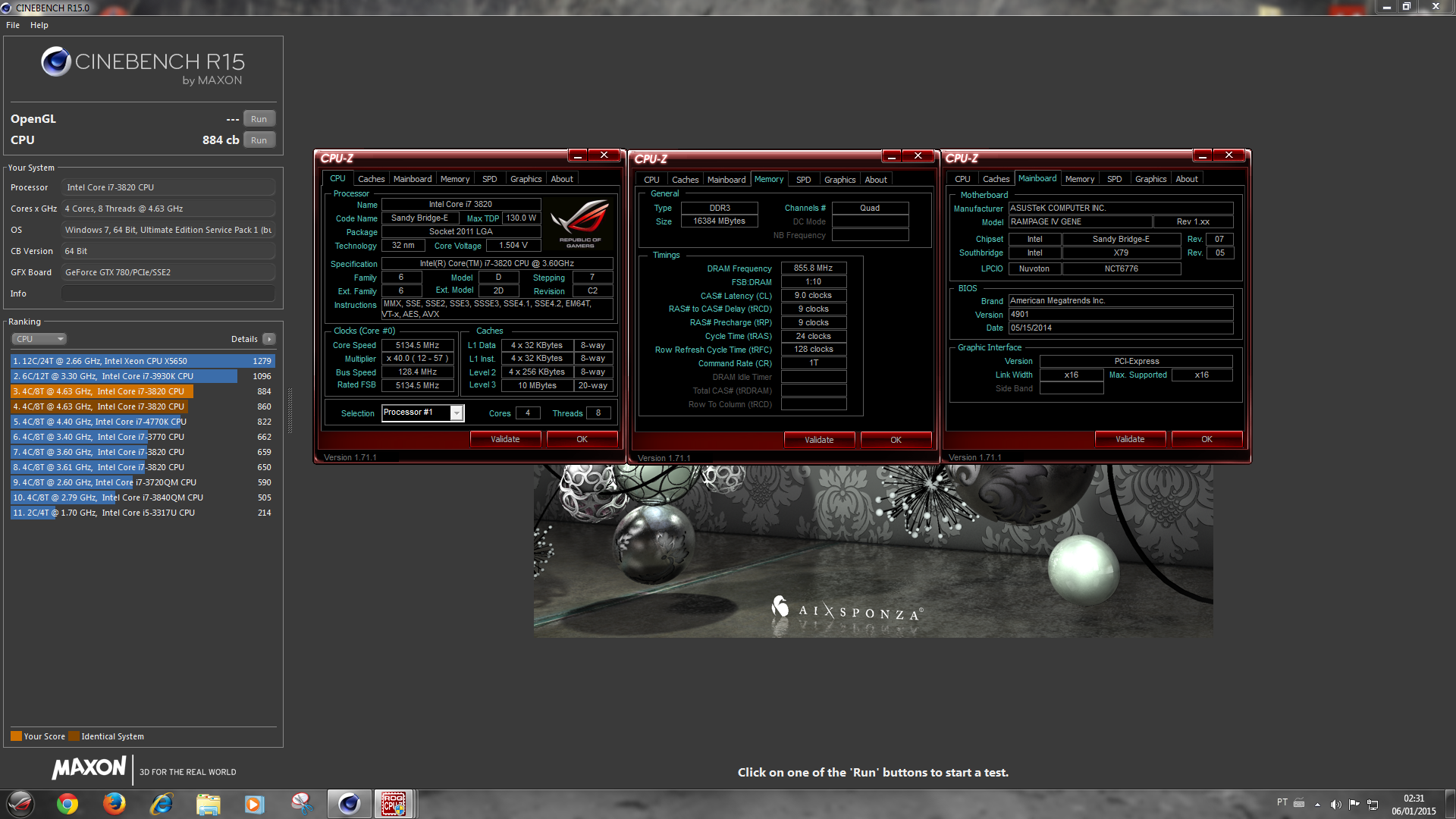
Task: Click Validate in the Memory CPU-Z window
Action: click(x=819, y=440)
